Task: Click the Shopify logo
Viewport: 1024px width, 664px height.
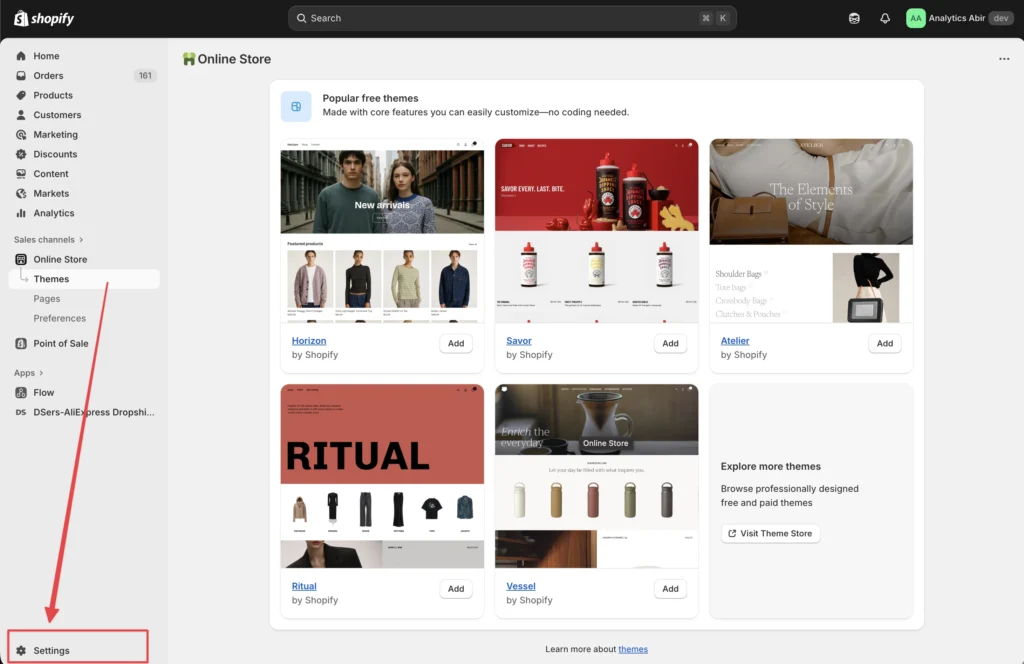Action: (44, 18)
